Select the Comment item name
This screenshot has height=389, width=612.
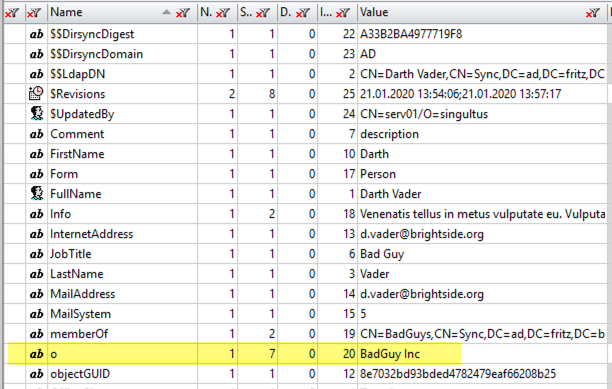(77, 134)
